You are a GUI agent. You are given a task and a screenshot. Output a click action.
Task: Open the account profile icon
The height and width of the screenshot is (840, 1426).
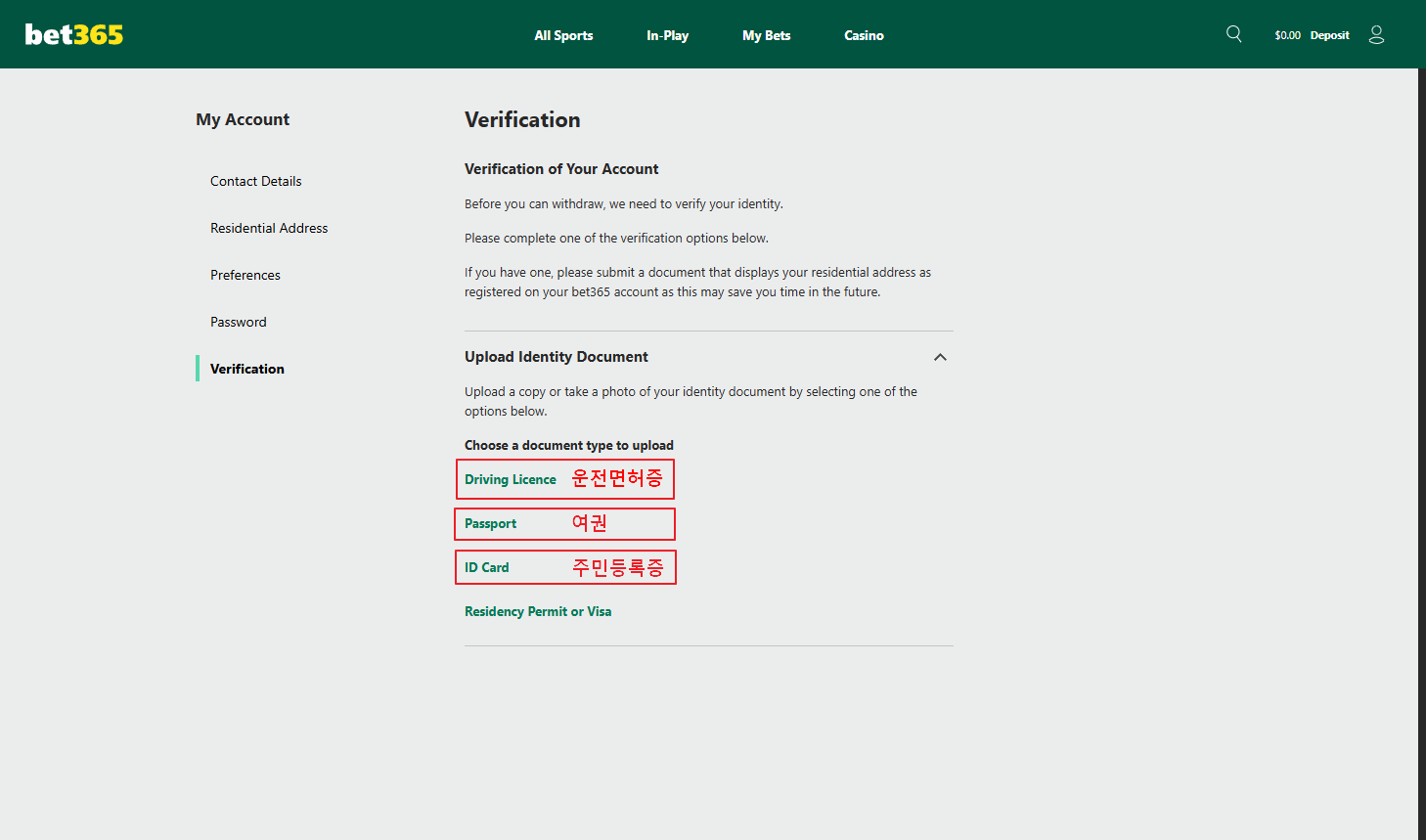pos(1376,34)
